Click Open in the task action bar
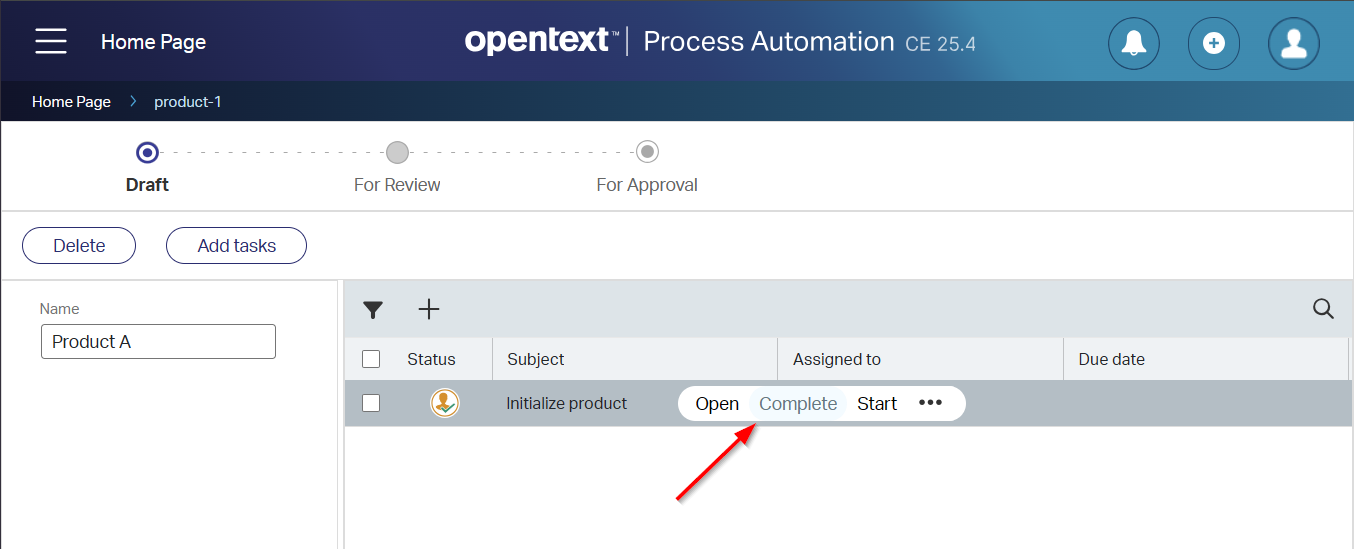The height and width of the screenshot is (549, 1354). pos(717,404)
